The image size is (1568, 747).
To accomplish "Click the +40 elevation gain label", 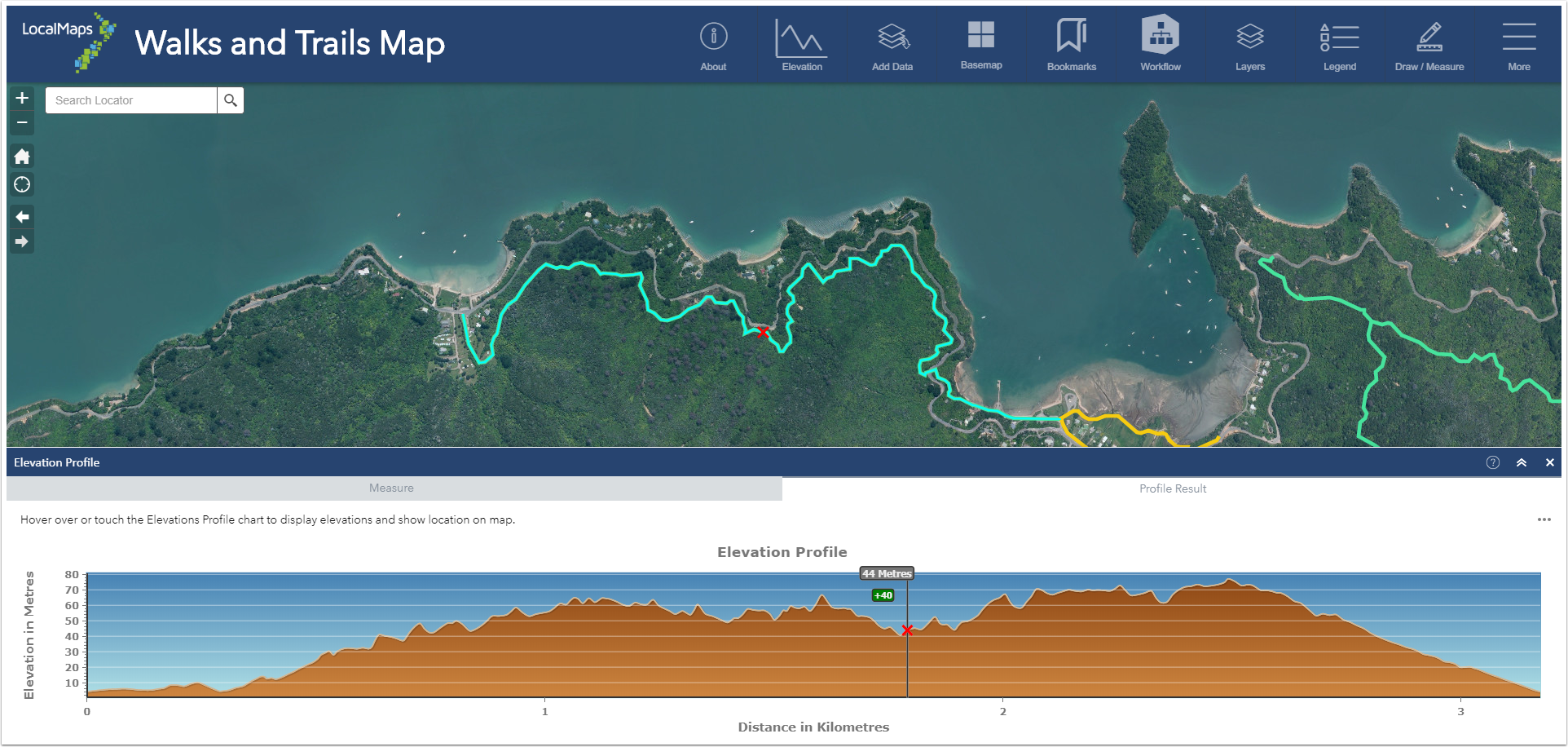I will pyautogui.click(x=883, y=595).
